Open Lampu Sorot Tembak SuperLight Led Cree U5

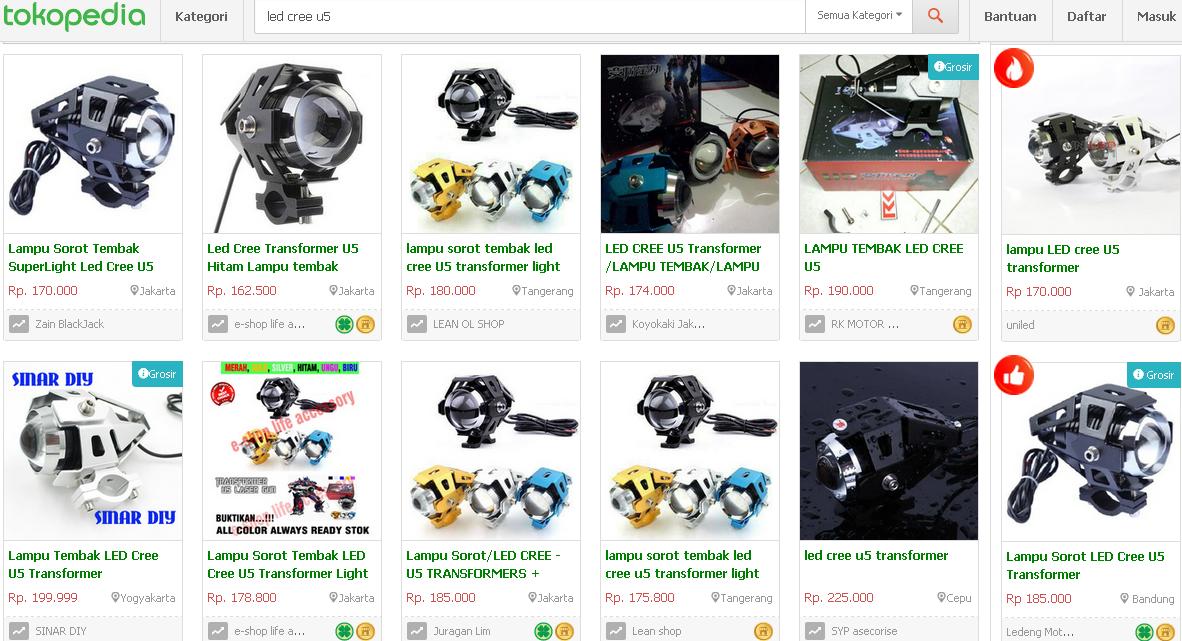pyautogui.click(x=81, y=257)
